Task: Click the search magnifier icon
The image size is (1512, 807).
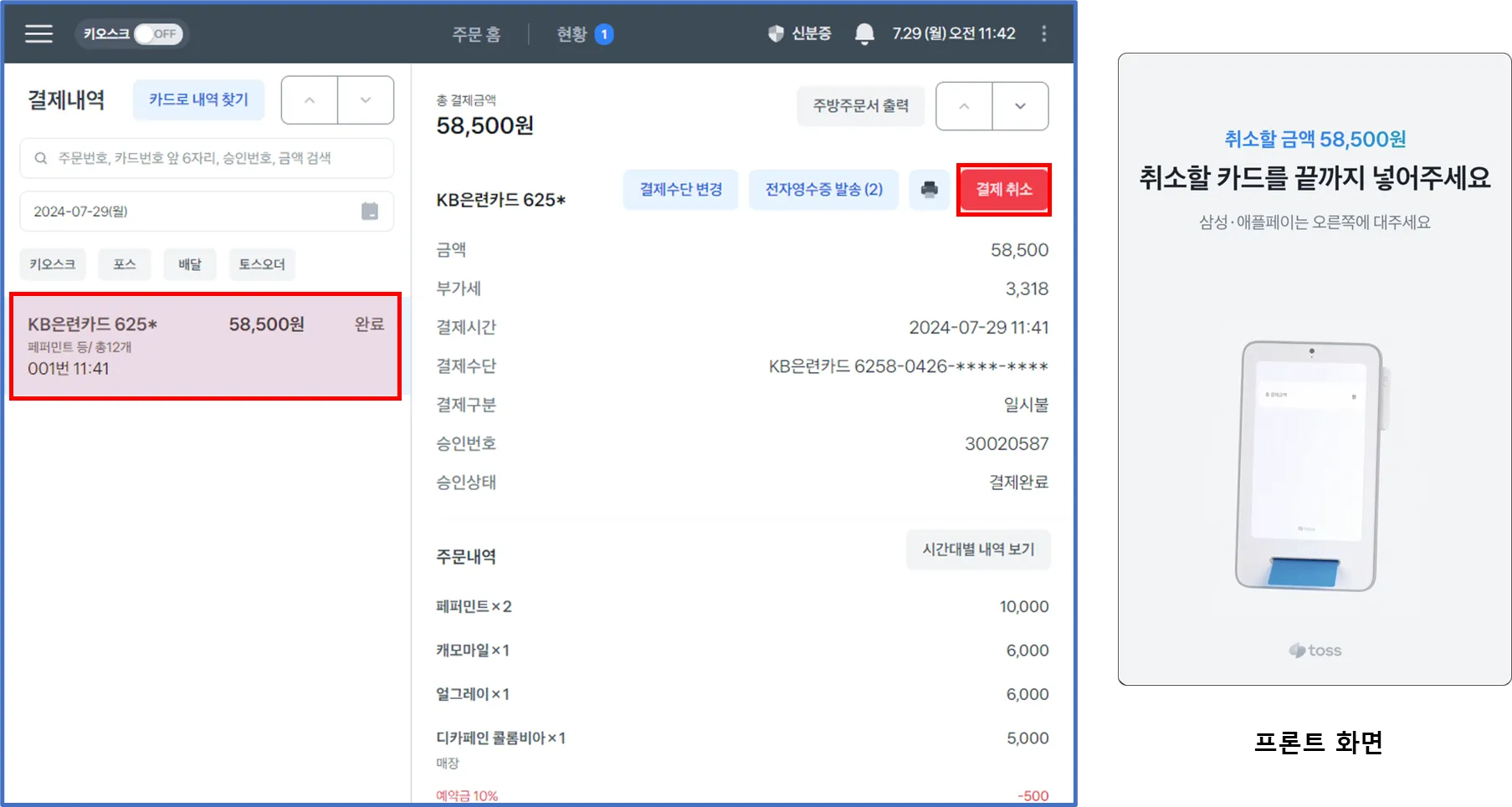Action: tap(40, 158)
